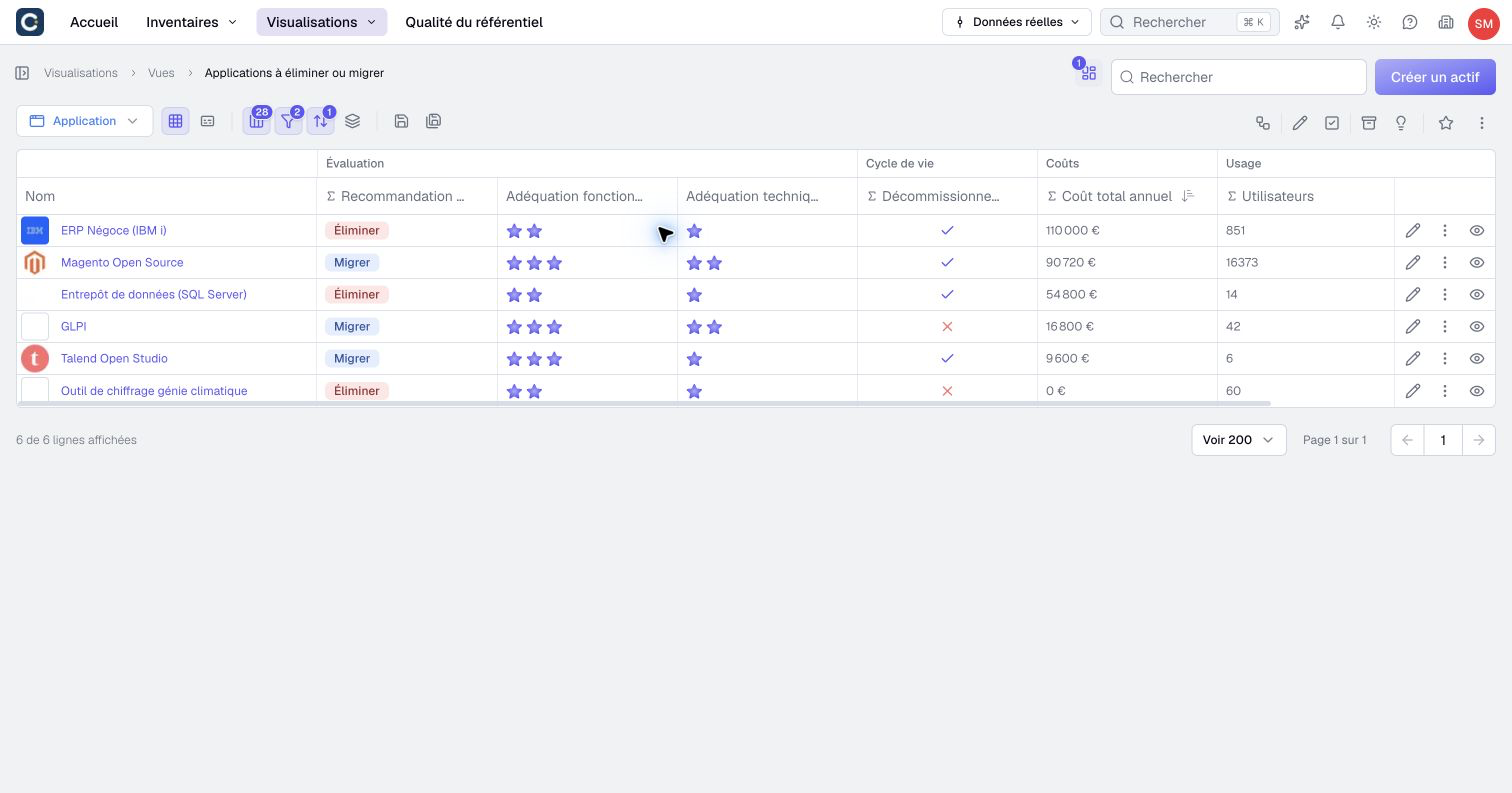Open the Voir 200 page size dropdown
This screenshot has height=793, width=1512.
(x=1239, y=440)
